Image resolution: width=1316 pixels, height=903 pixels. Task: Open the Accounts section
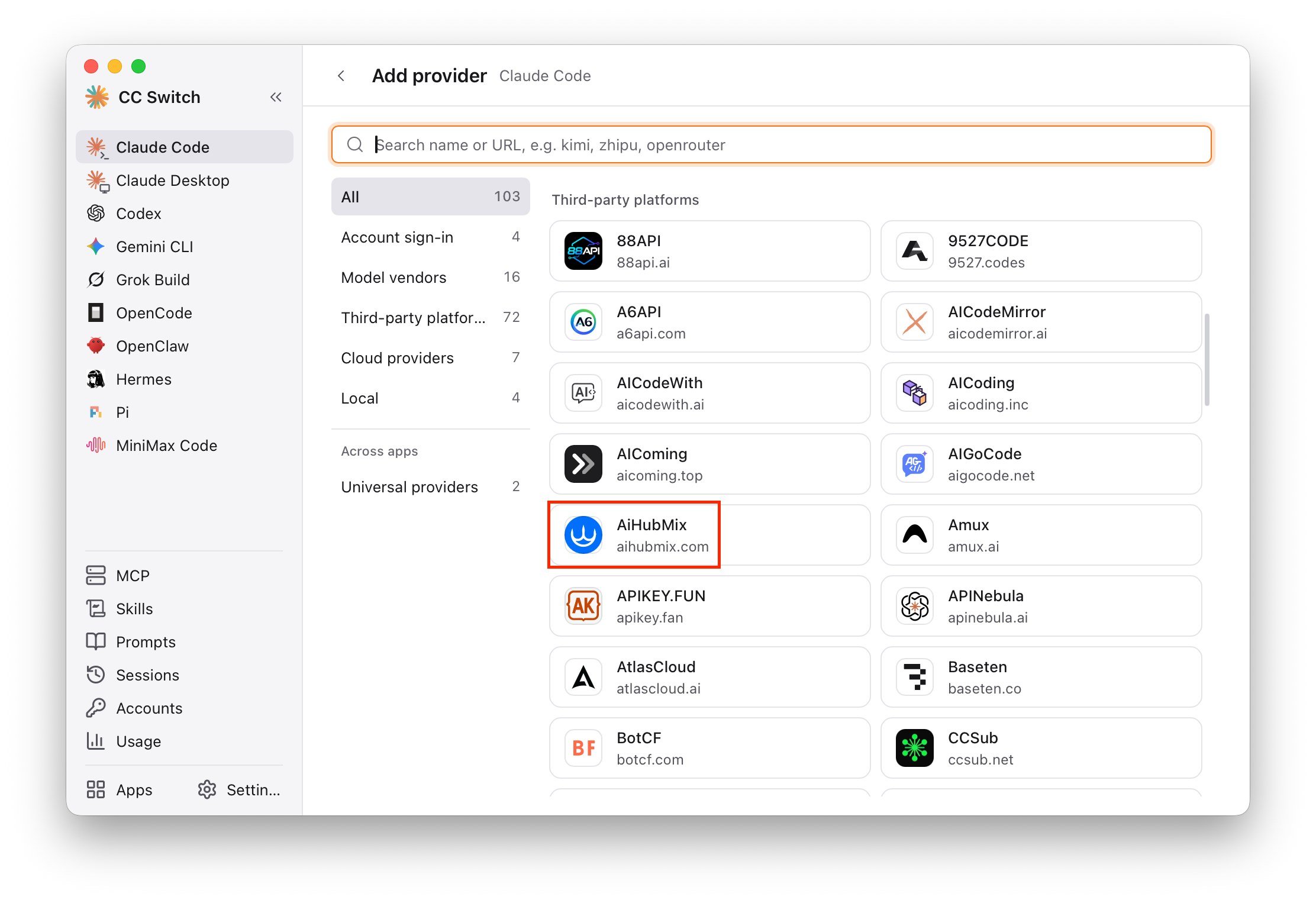184,708
